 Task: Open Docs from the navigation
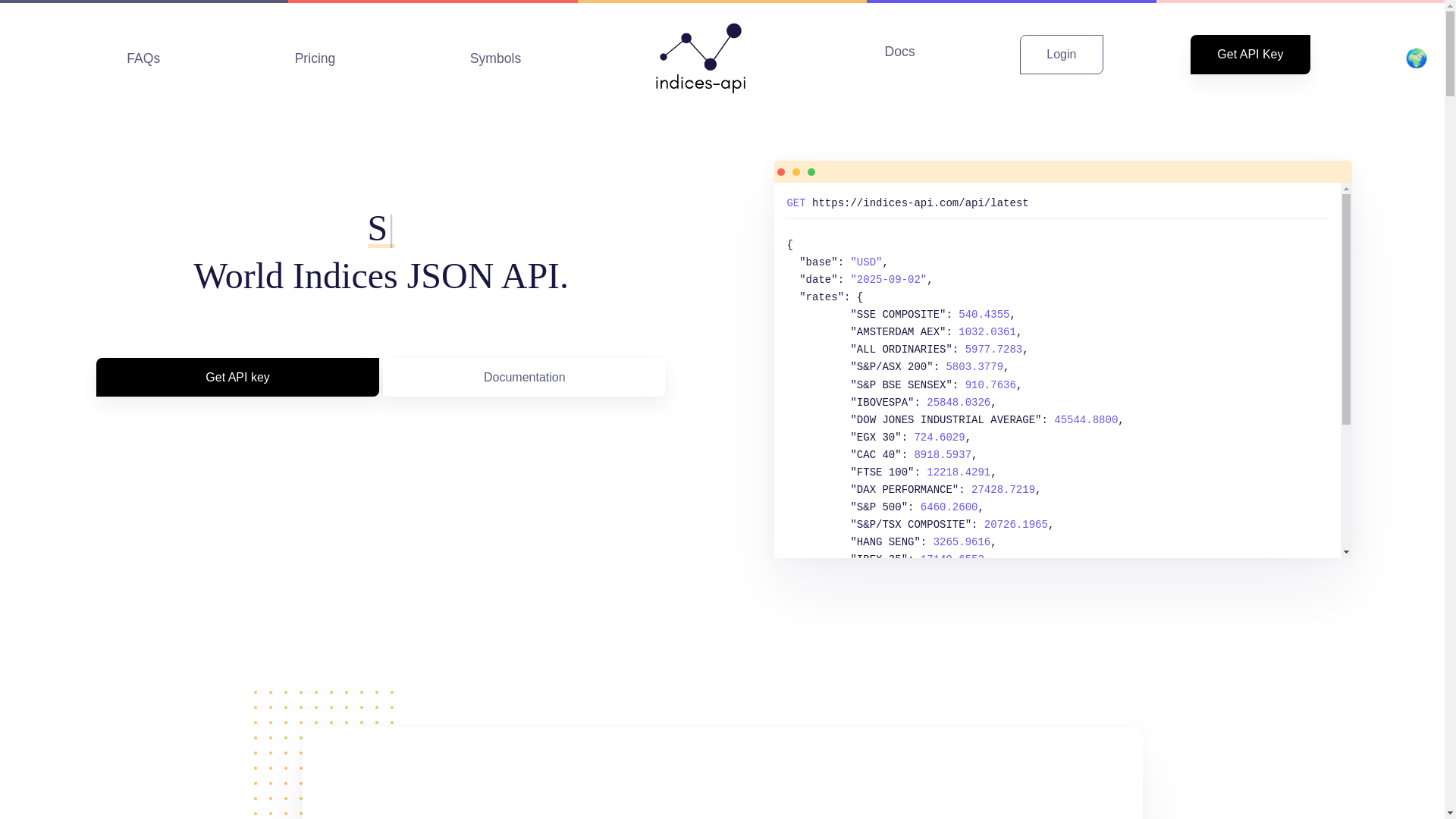[899, 52]
